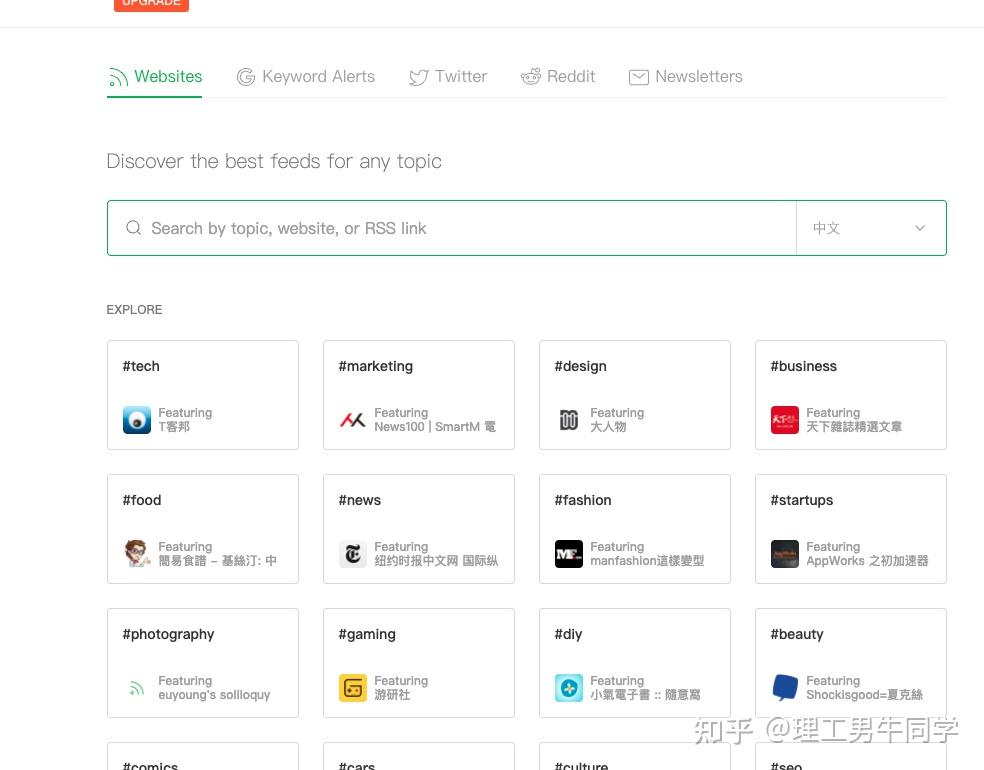This screenshot has width=984, height=770.
Task: Click the manfashion MF icon
Action: 569,553
